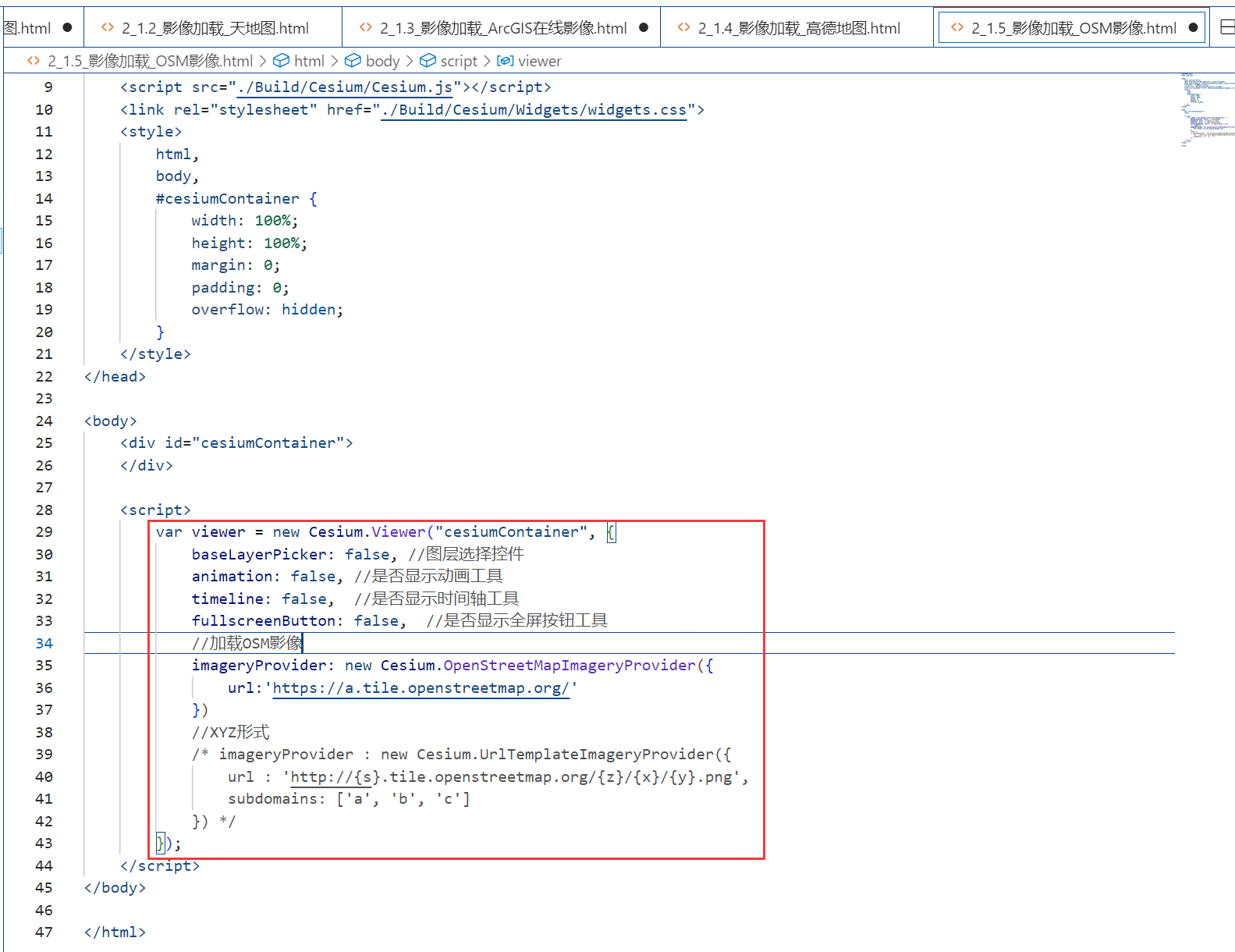Click HTML file icon on 高德地图 tab
Screen dimensions: 1235x952
pos(683,27)
